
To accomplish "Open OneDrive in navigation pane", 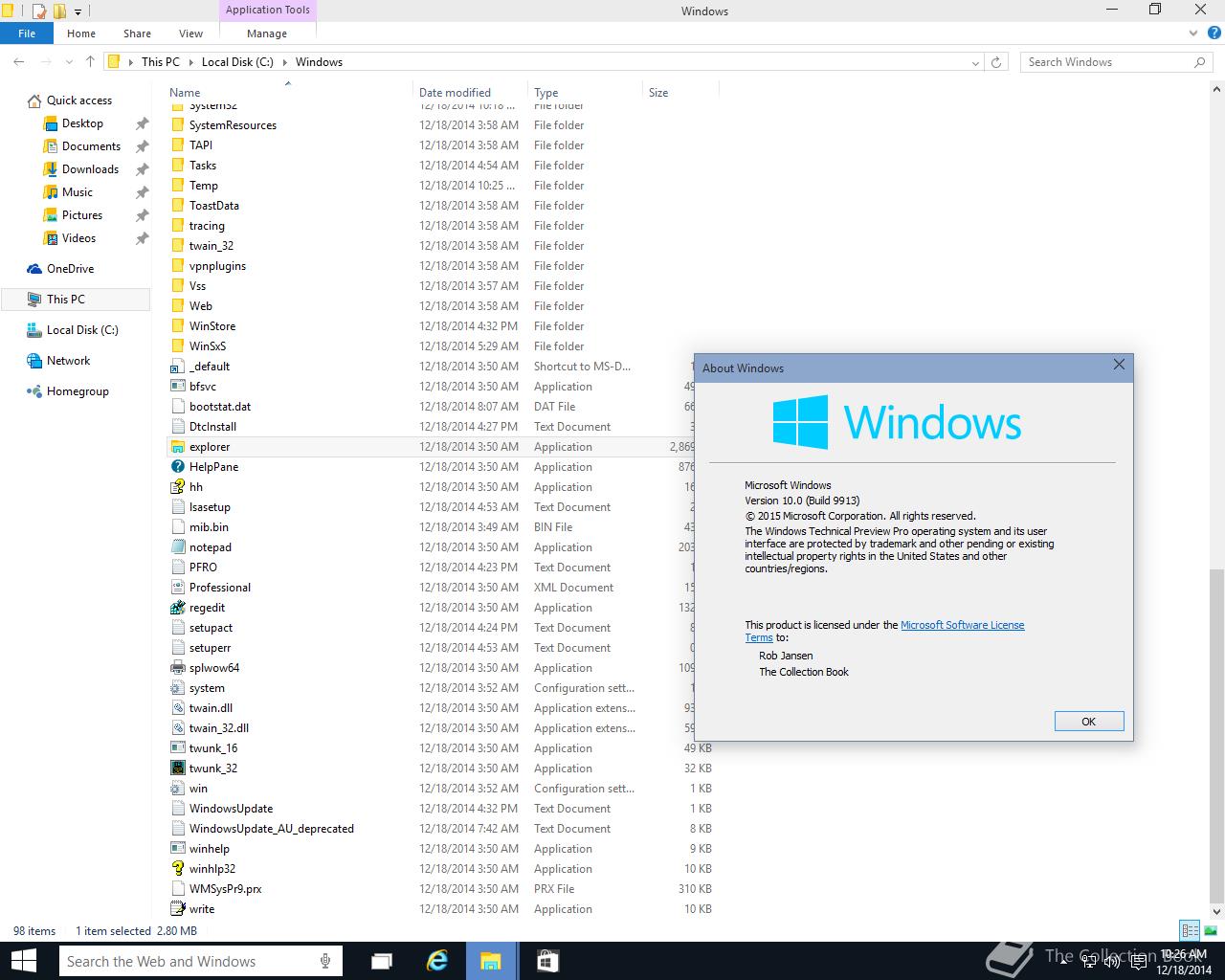I will (70, 269).
